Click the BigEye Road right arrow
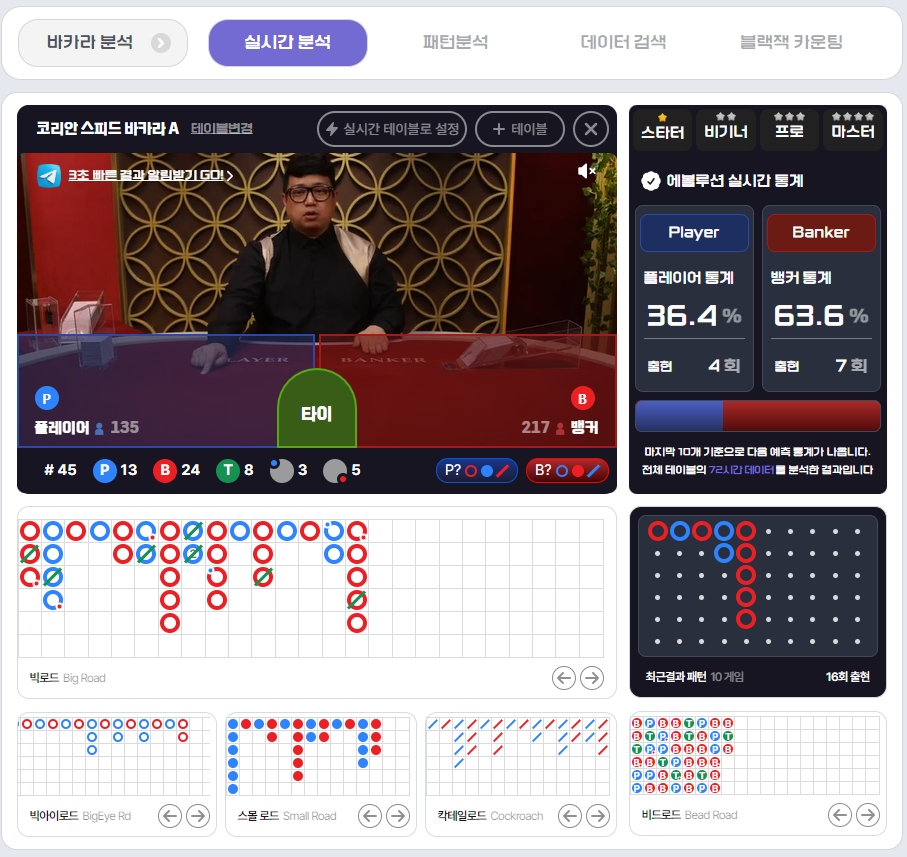 [198, 816]
